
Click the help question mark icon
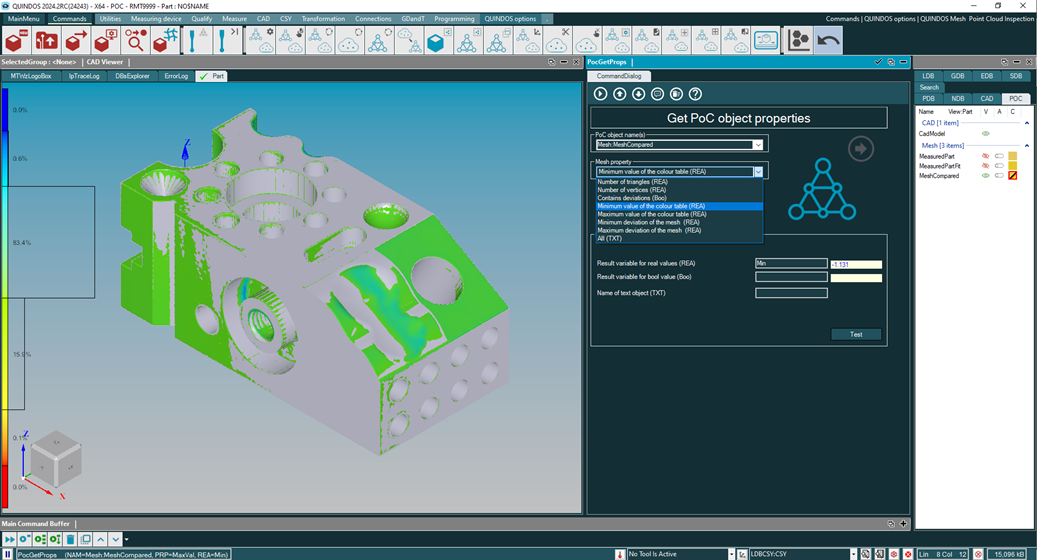(x=695, y=94)
